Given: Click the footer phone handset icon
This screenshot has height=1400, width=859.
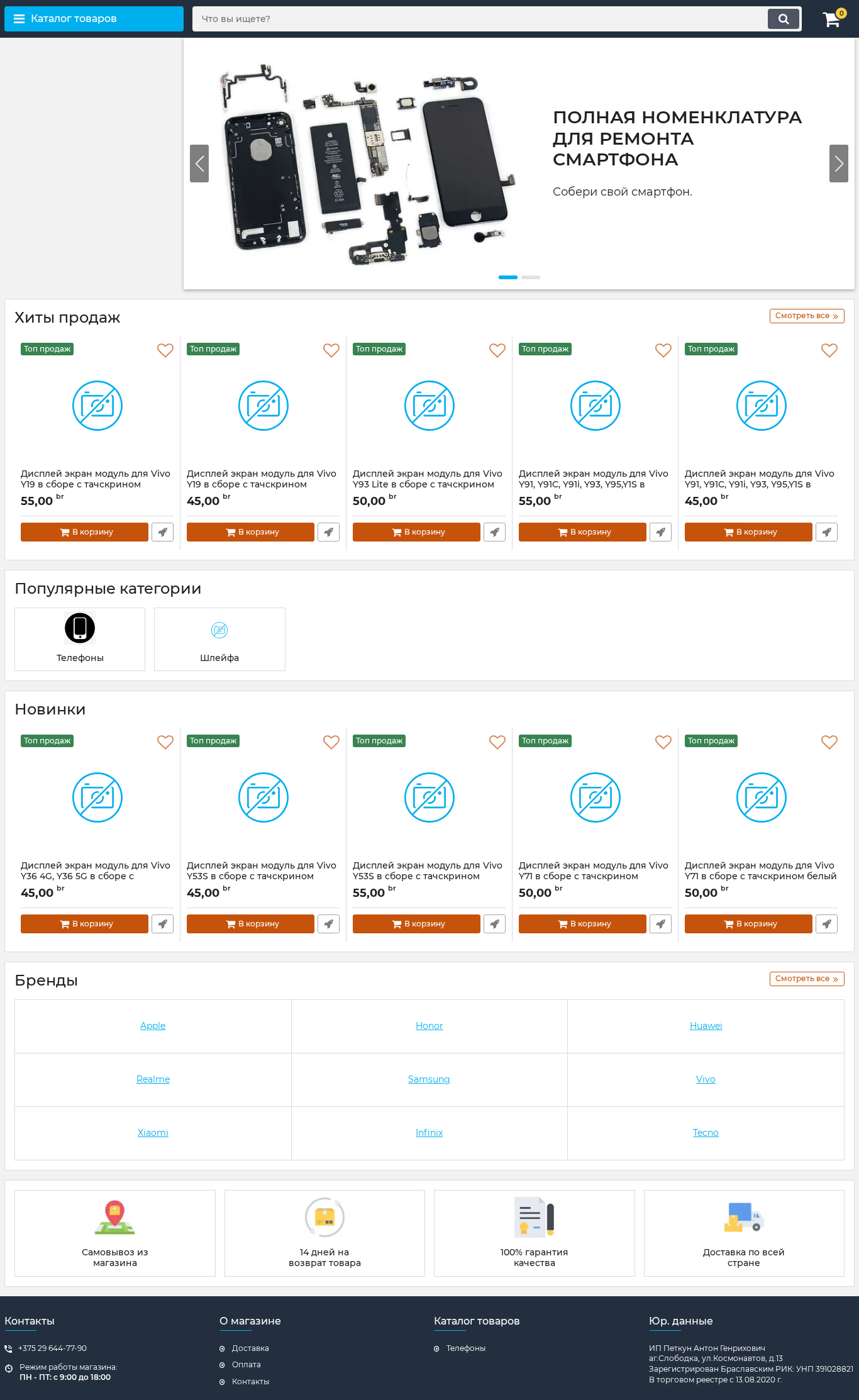Looking at the screenshot, I should [8, 1349].
